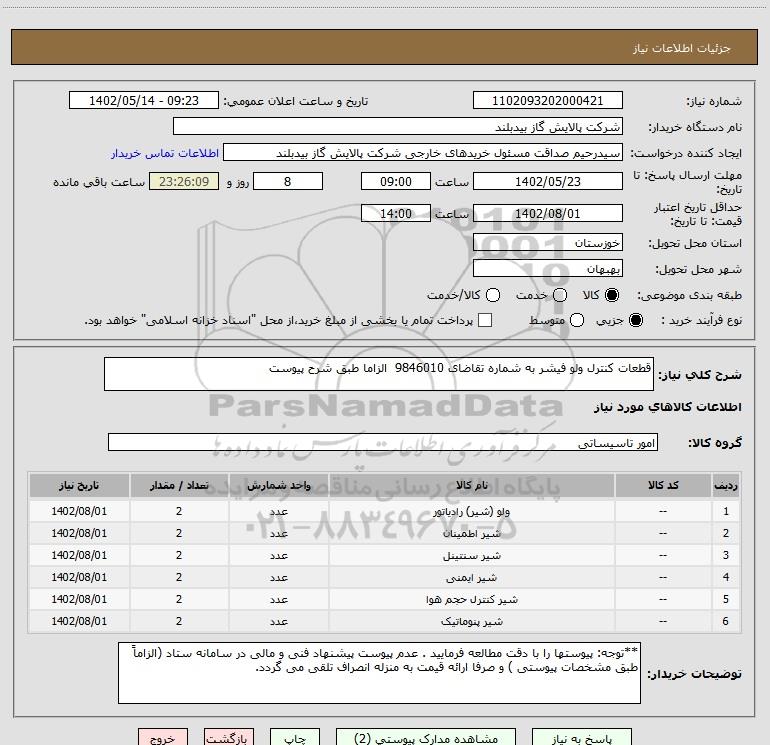Open the اطلاعات تماس خریدار link
This screenshot has height=745, width=770.
pyautogui.click(x=165, y=153)
